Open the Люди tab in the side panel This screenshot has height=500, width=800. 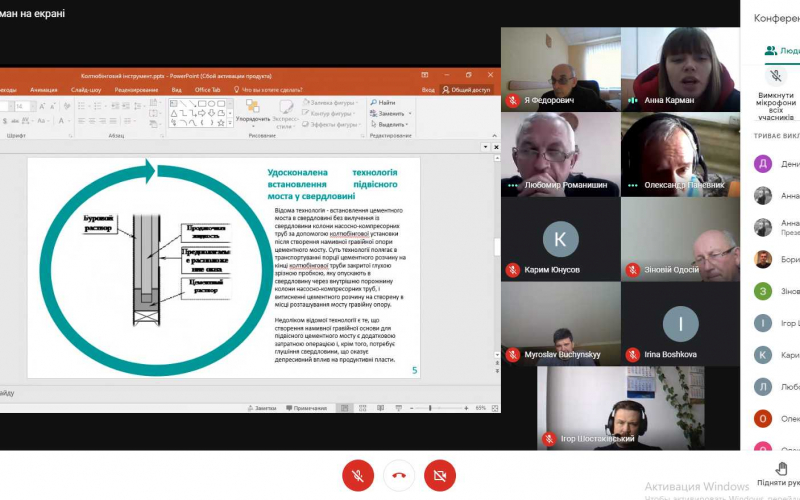point(782,51)
